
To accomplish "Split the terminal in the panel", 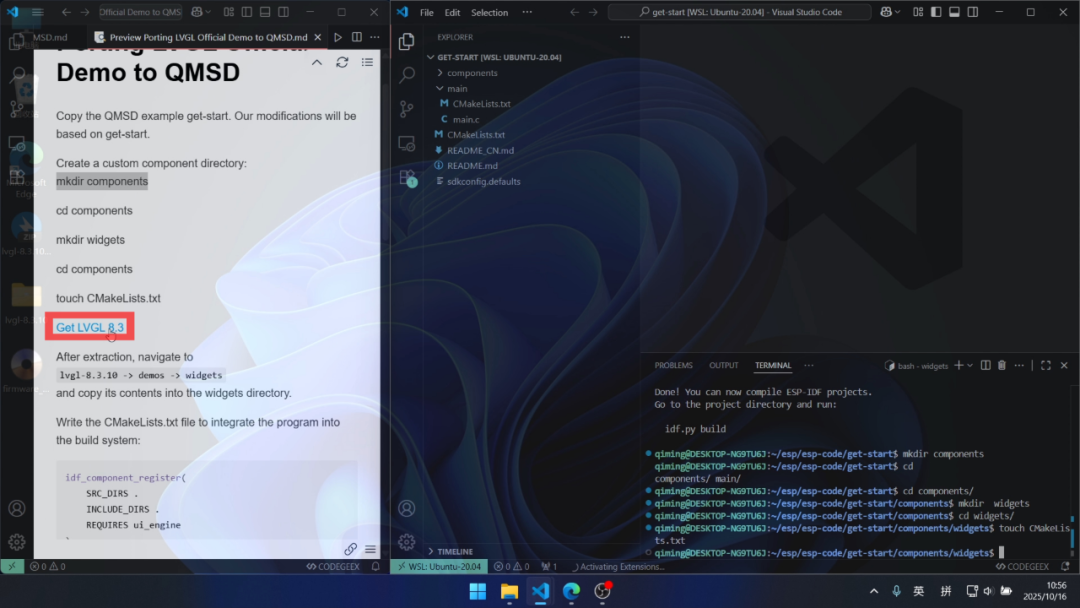I will pyautogui.click(x=986, y=366).
